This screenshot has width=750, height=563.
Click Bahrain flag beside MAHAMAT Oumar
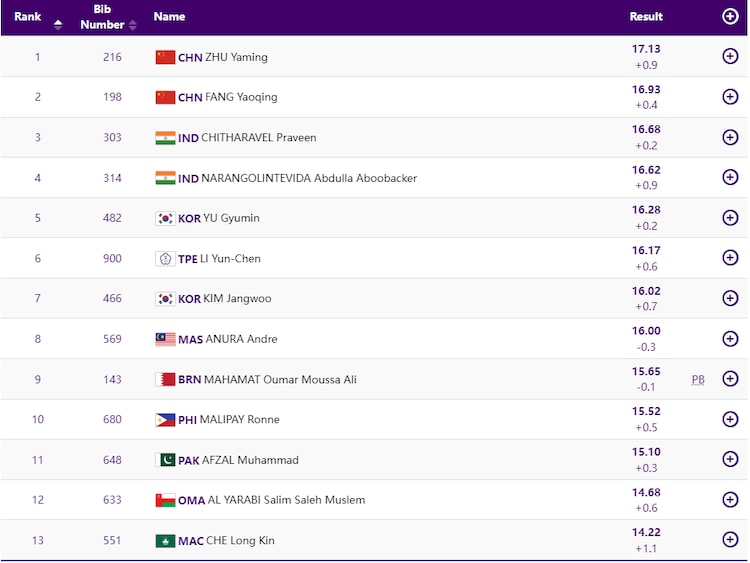tap(165, 379)
